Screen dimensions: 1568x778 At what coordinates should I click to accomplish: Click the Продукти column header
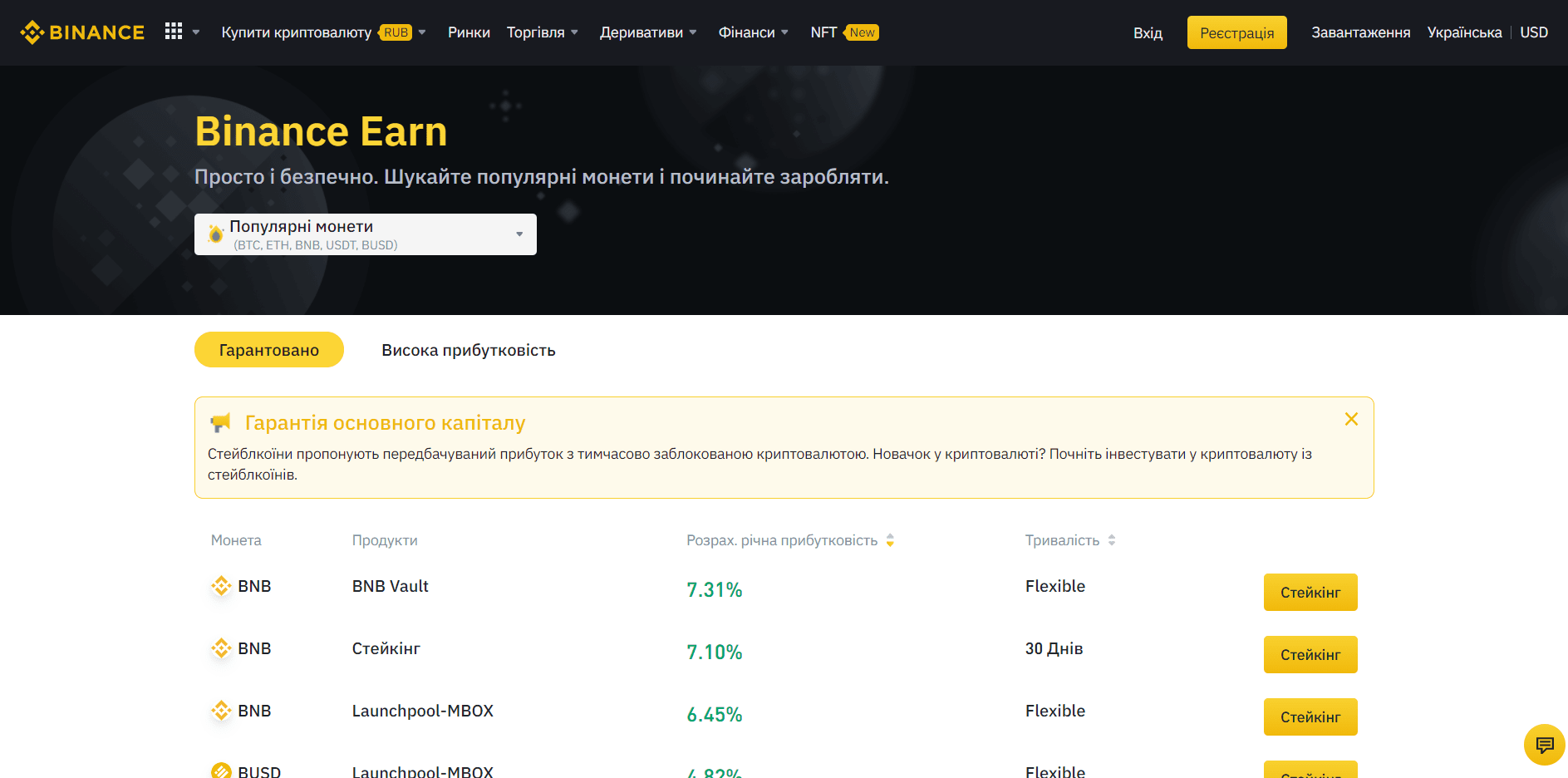[385, 540]
